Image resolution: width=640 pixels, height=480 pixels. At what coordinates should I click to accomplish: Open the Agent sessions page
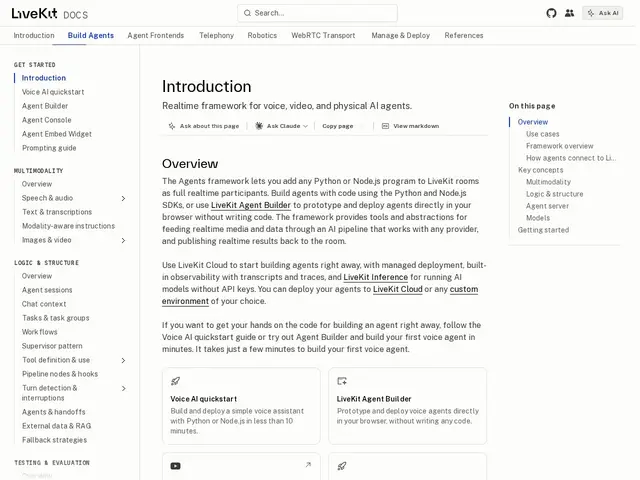pyautogui.click(x=47, y=290)
